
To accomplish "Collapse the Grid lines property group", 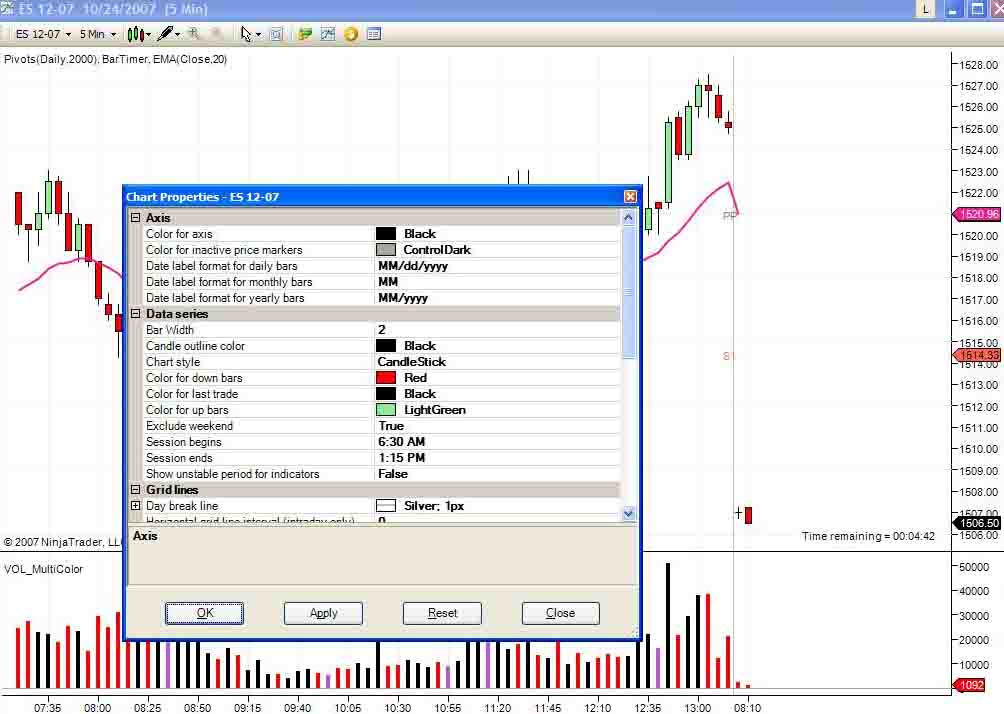I will pos(136,490).
